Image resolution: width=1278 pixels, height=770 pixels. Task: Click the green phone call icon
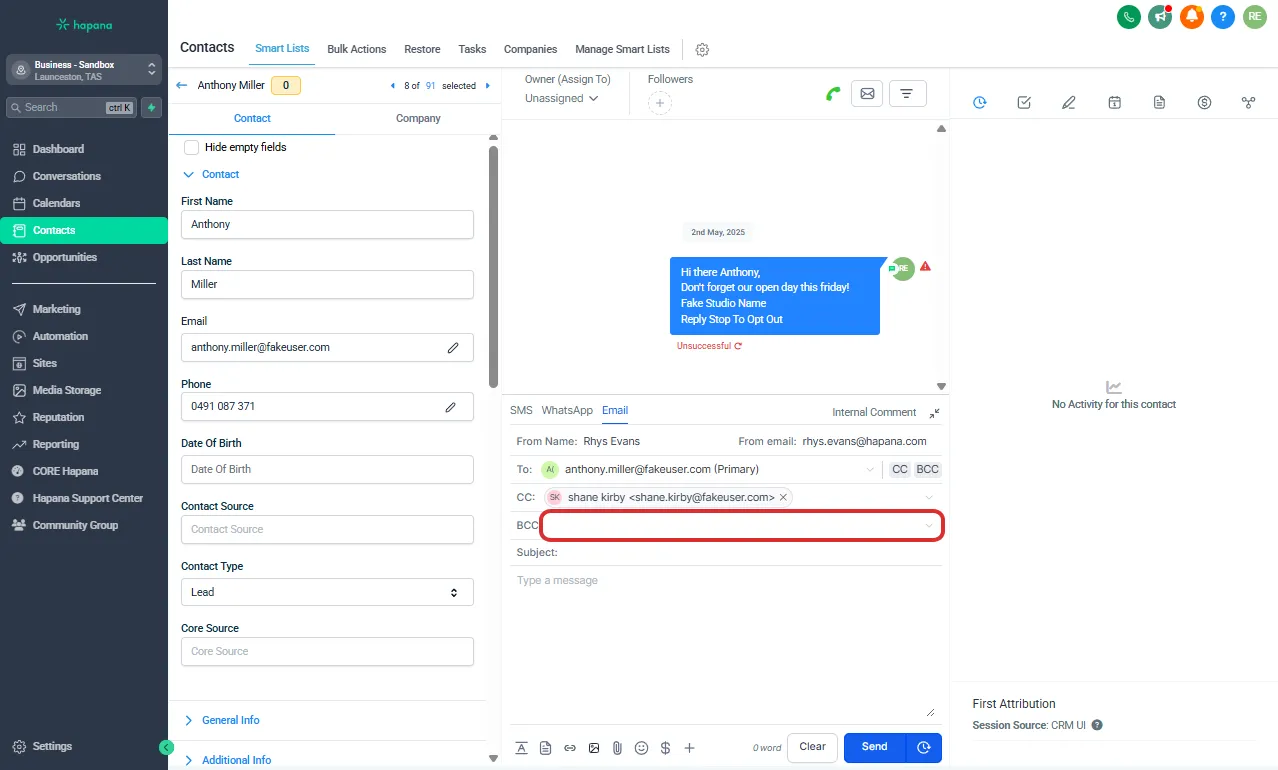click(x=833, y=94)
